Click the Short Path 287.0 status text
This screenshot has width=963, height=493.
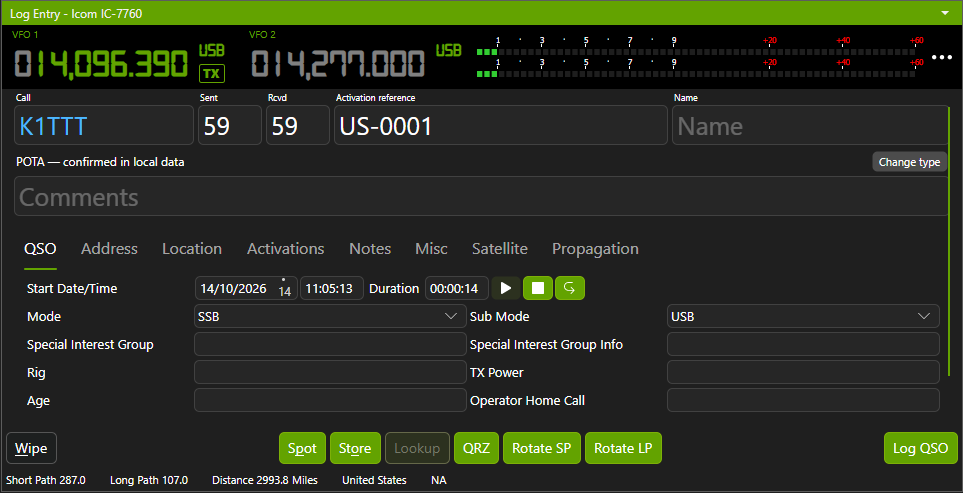pyautogui.click(x=45, y=480)
